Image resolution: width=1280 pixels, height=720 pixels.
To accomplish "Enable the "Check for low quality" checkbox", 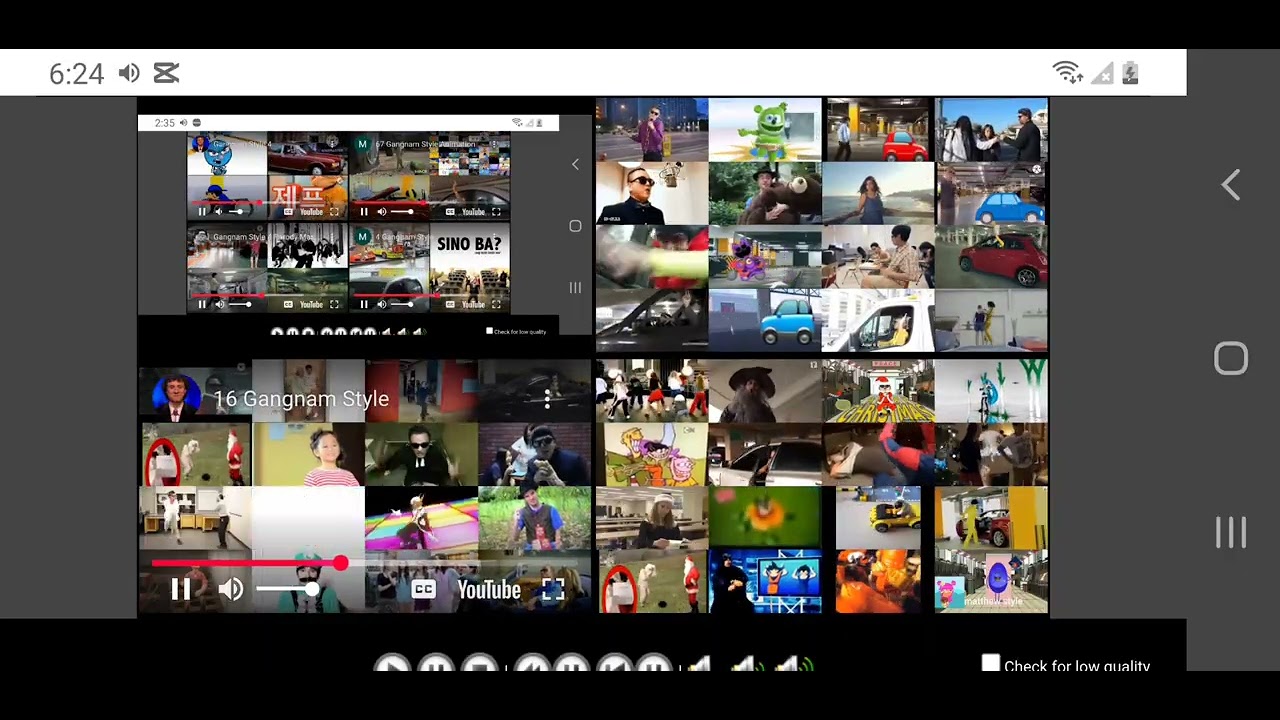I will (991, 664).
